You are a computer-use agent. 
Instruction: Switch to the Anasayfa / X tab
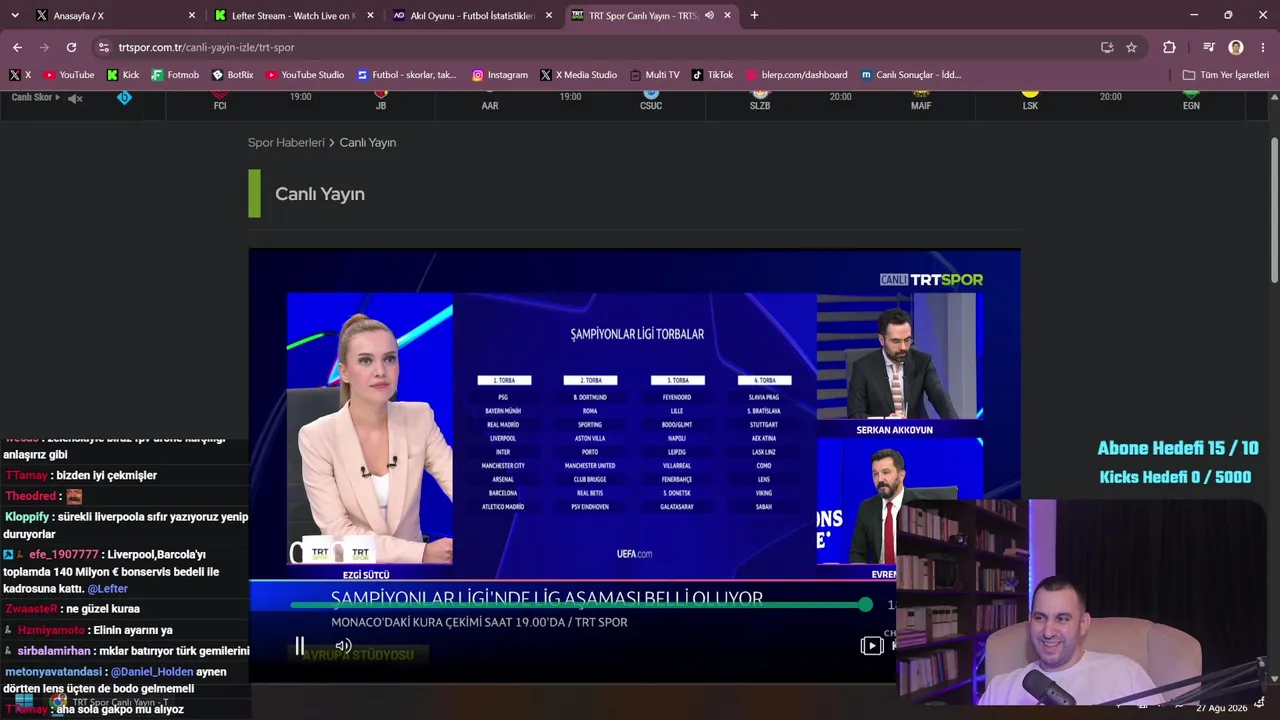click(116, 15)
